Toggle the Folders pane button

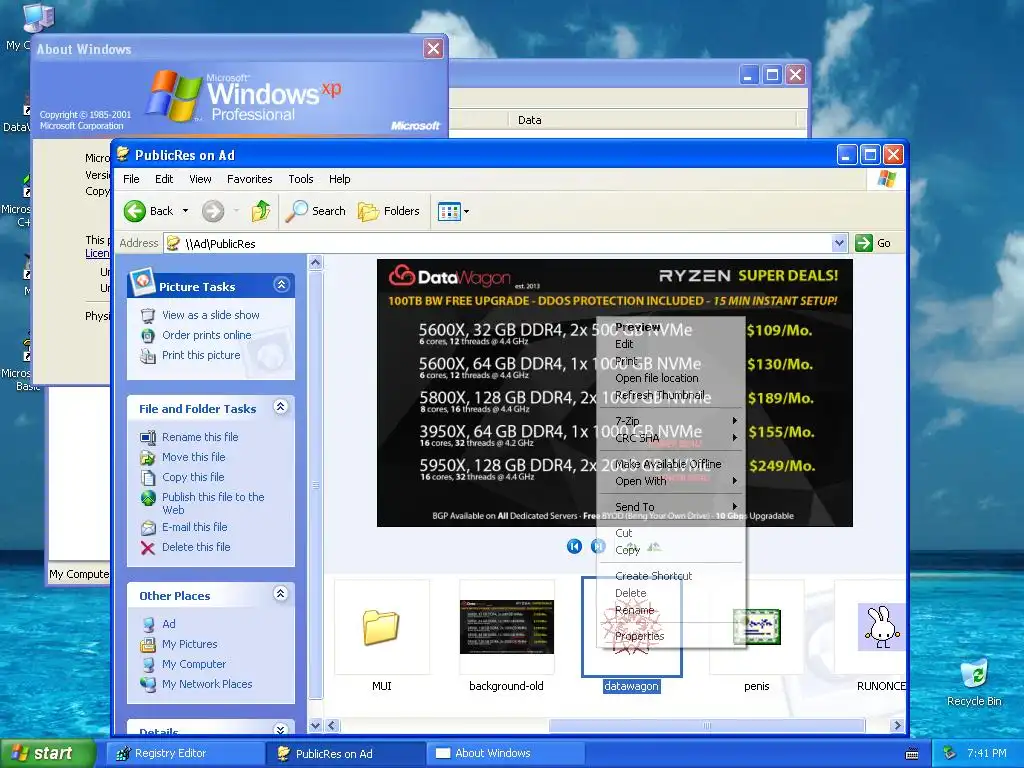point(389,211)
